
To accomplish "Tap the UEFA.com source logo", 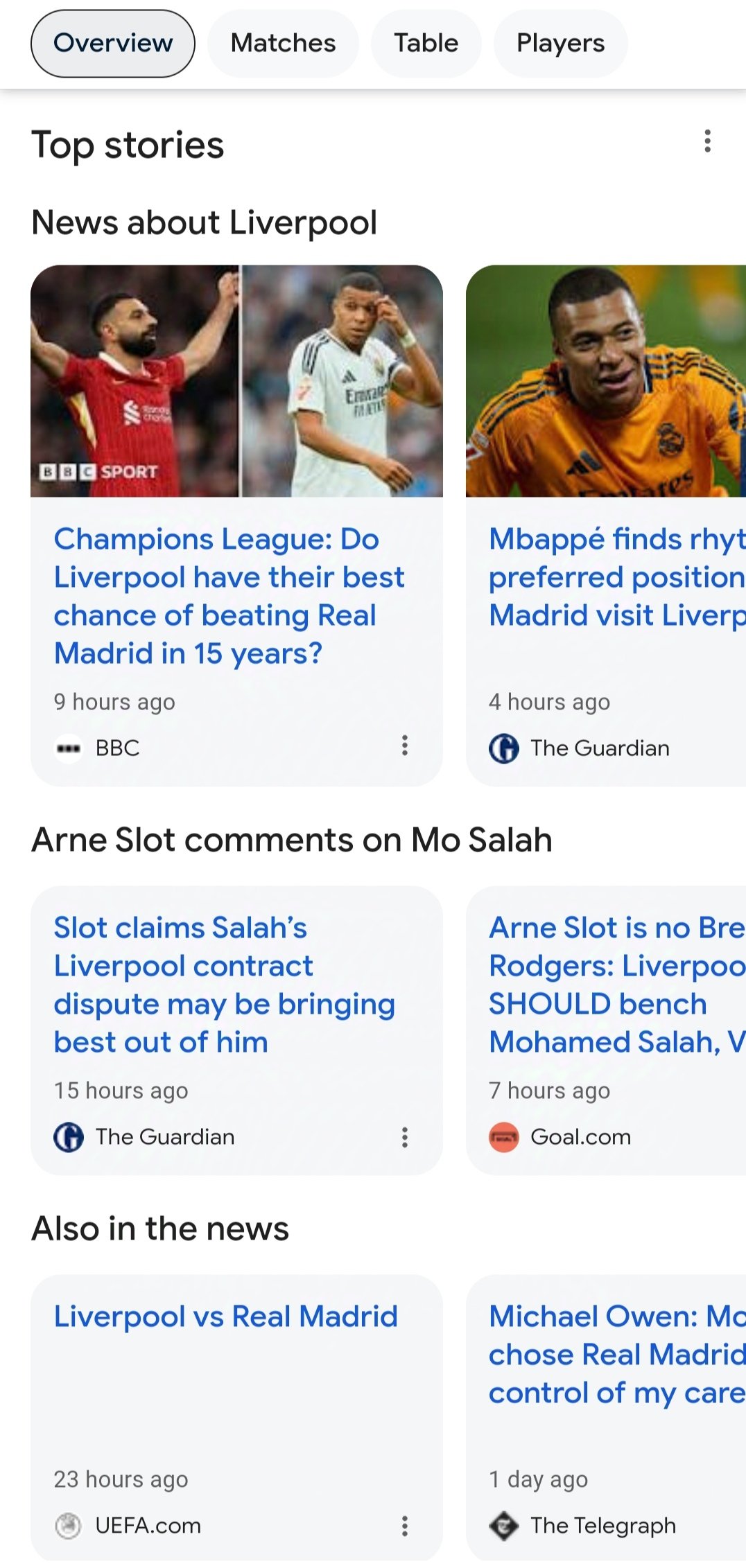I will (x=69, y=1526).
